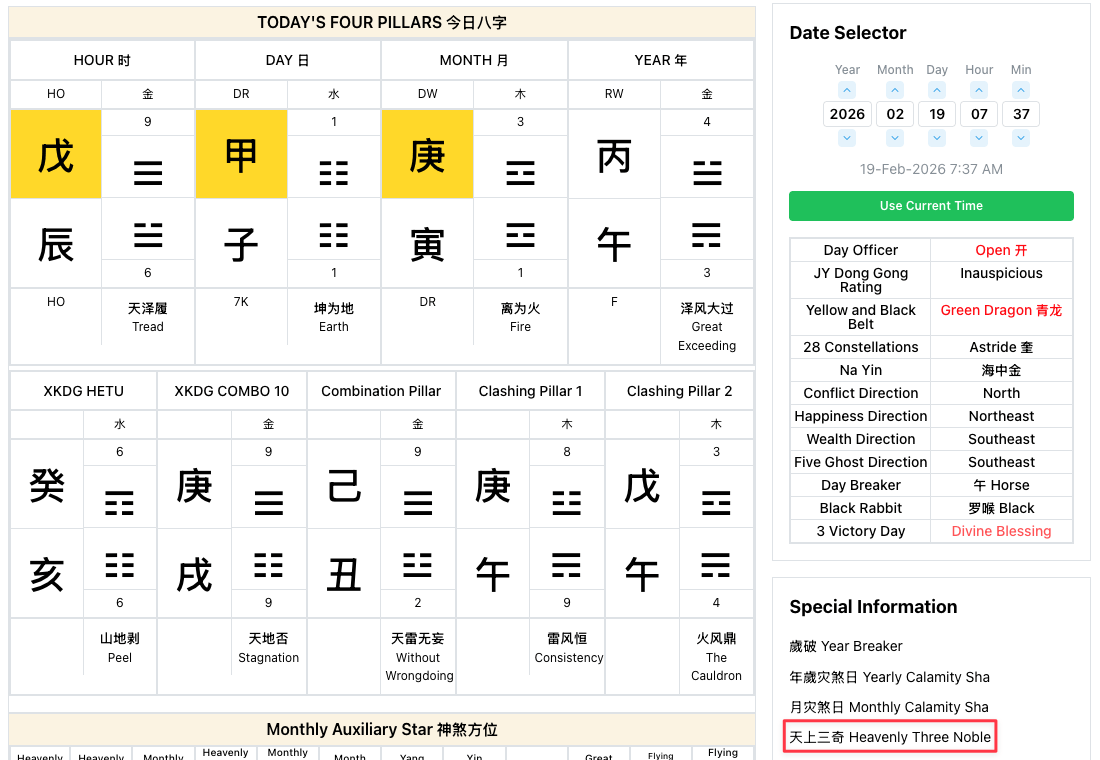The image size is (1100, 760).
Task: Decrease the Year with its down arrow
Action: (x=847, y=138)
